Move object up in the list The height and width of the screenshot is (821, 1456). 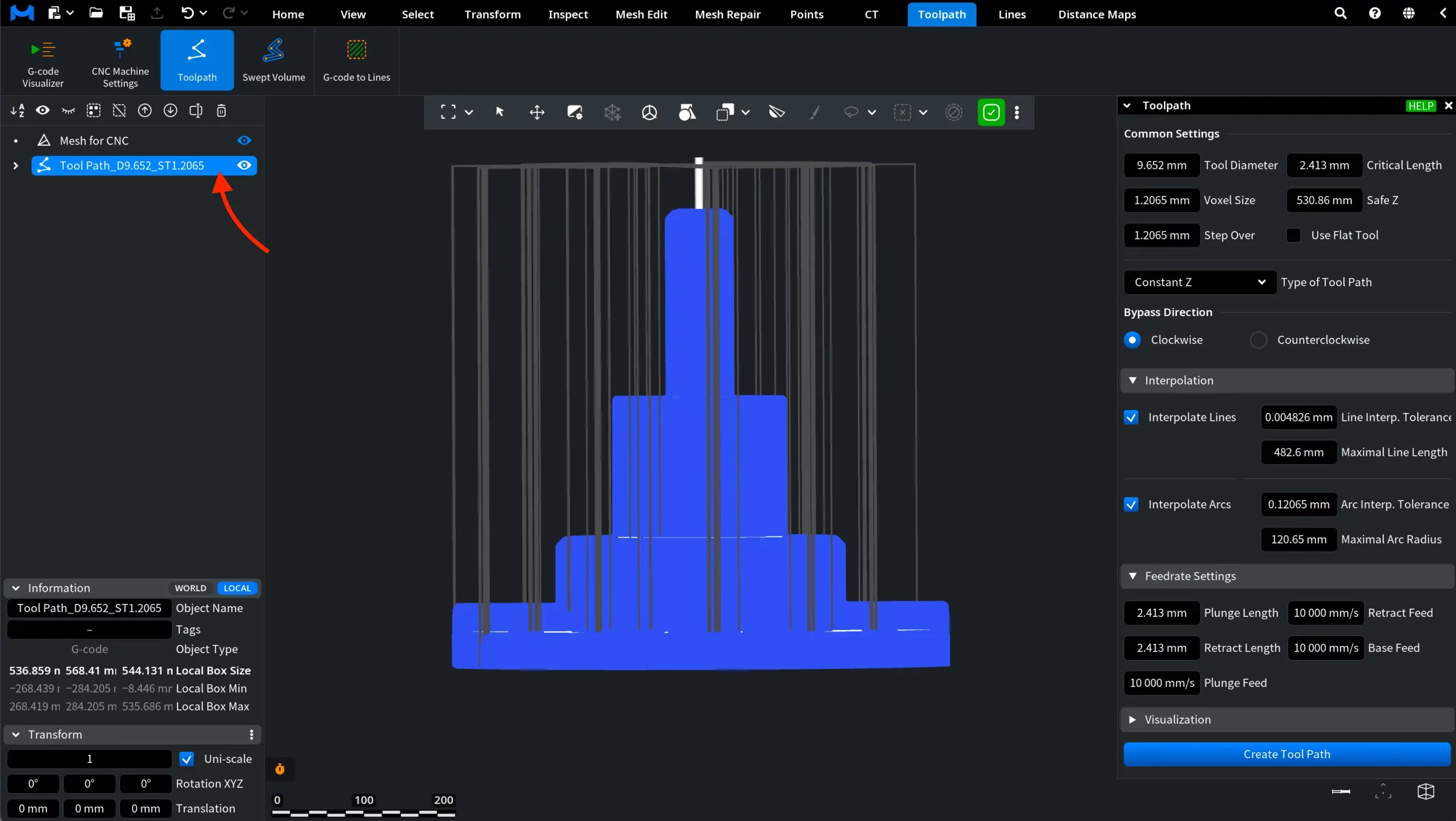coord(145,110)
